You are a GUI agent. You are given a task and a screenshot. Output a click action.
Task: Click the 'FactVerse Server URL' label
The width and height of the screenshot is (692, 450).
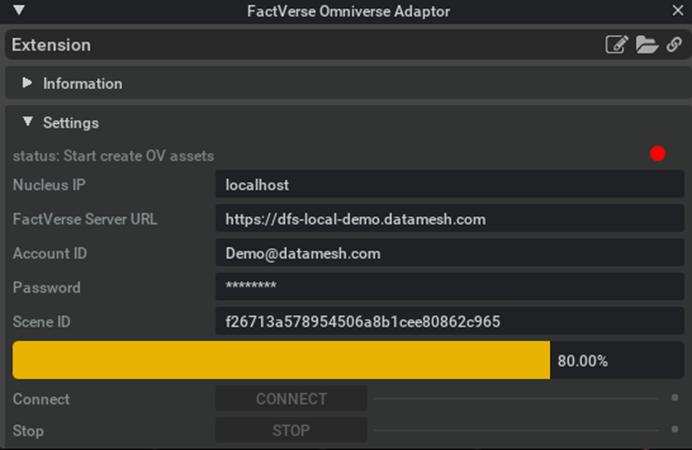click(85, 219)
